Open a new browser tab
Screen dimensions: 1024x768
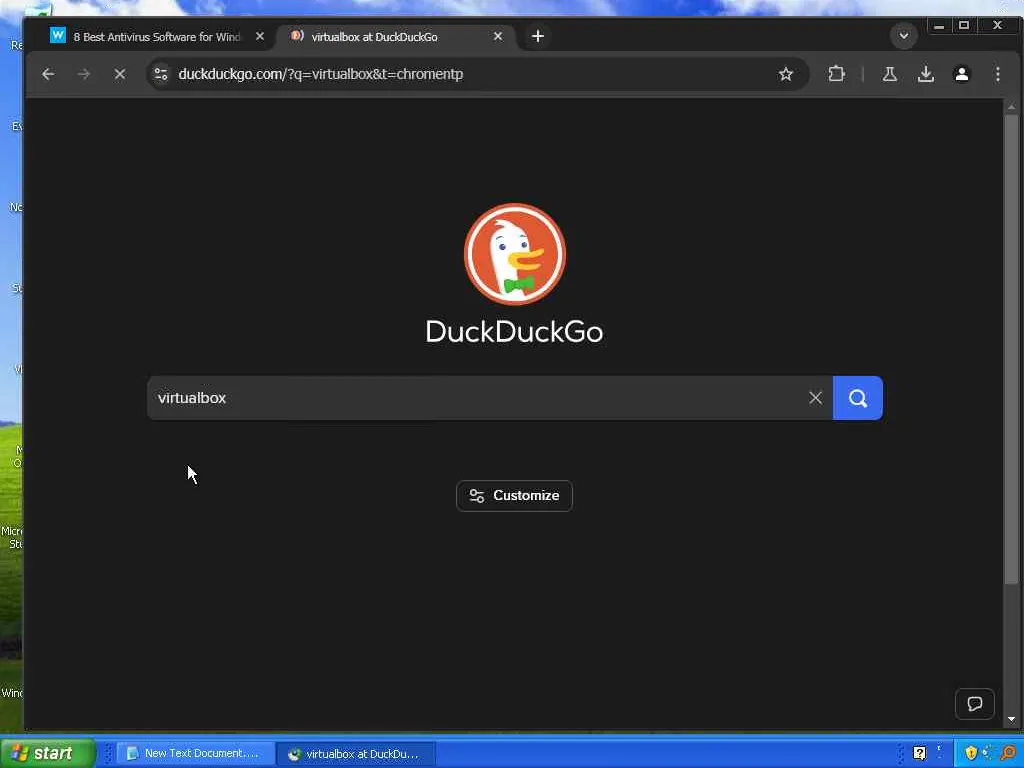[x=537, y=37]
